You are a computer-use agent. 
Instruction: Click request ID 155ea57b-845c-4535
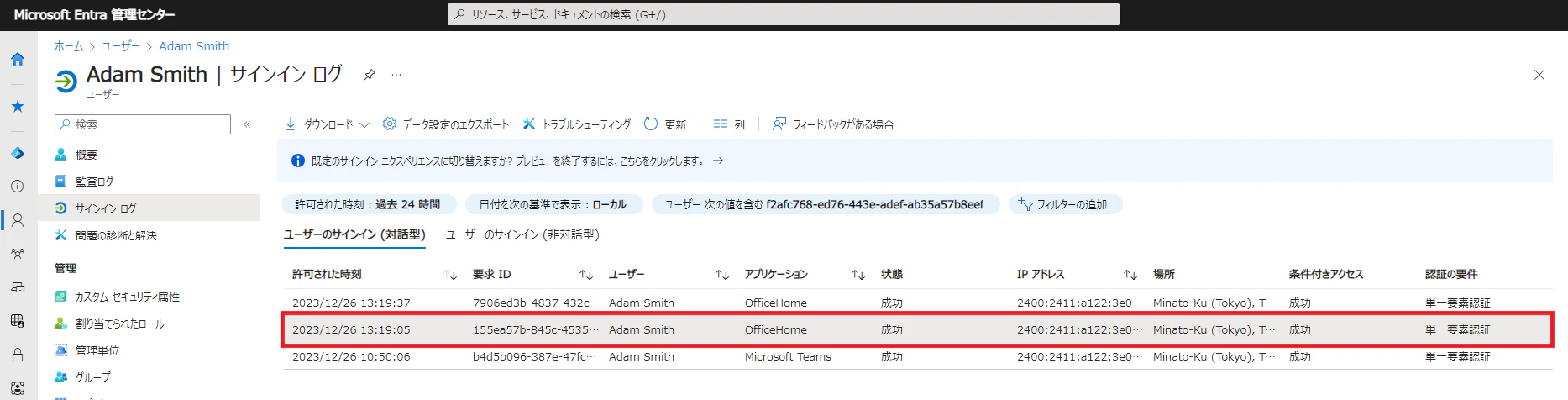(x=536, y=329)
